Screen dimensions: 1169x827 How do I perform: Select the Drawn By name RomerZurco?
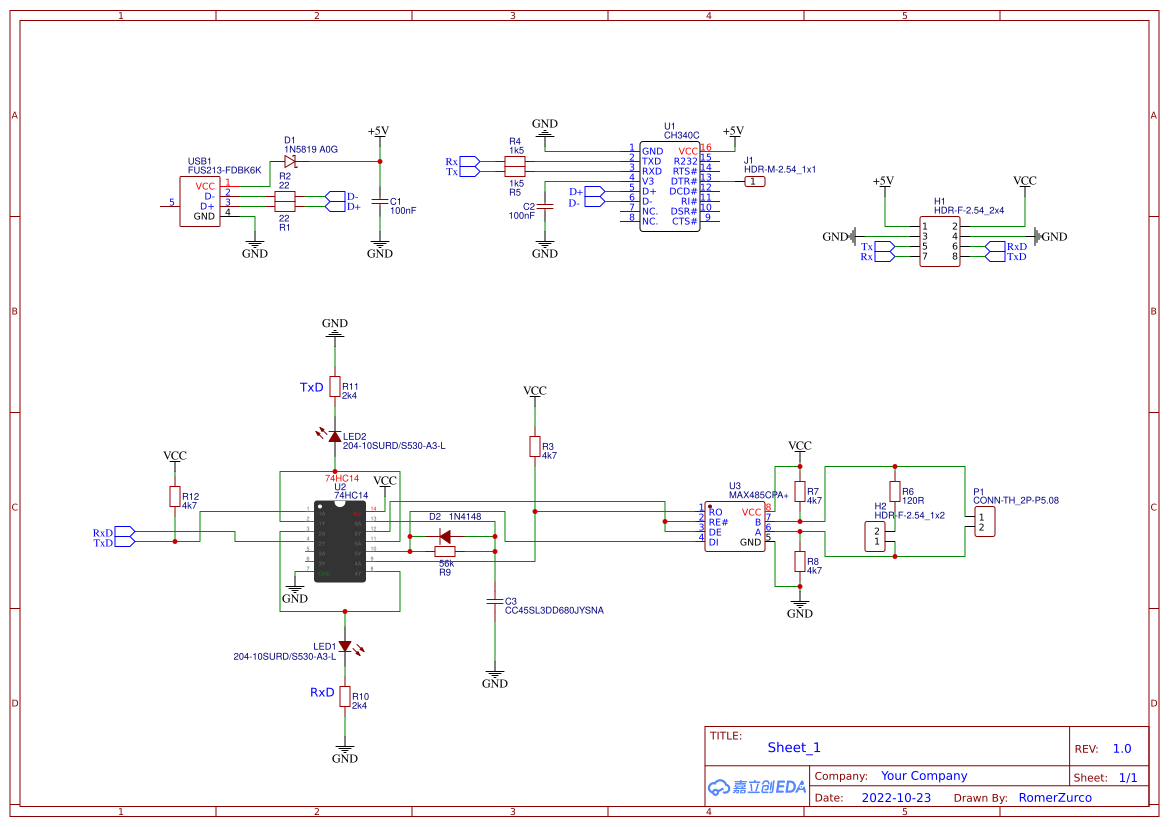(x=1055, y=797)
